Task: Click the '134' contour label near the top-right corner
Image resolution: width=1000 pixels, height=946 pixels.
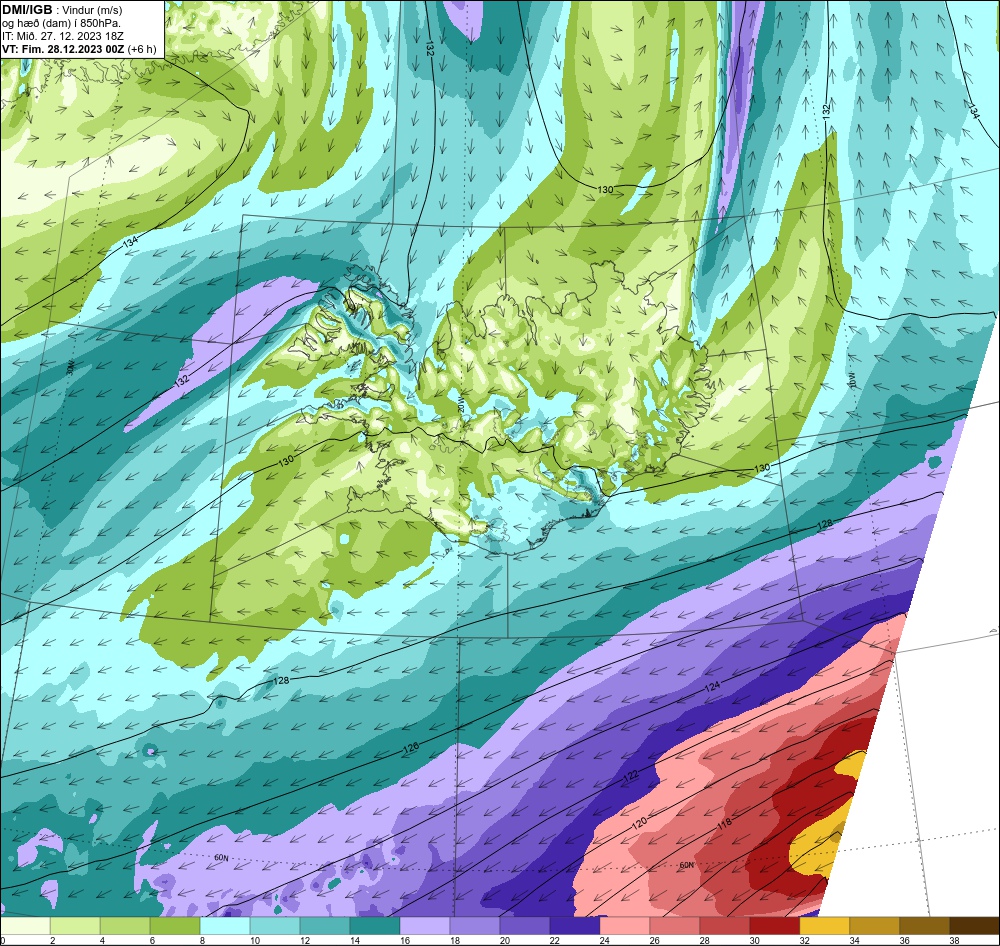Action: click(x=973, y=110)
